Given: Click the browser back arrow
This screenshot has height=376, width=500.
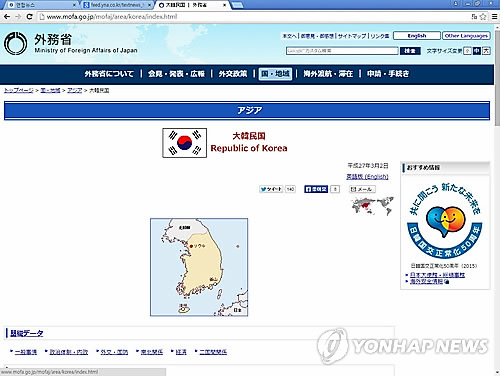Looking at the screenshot, I should 7,17.
